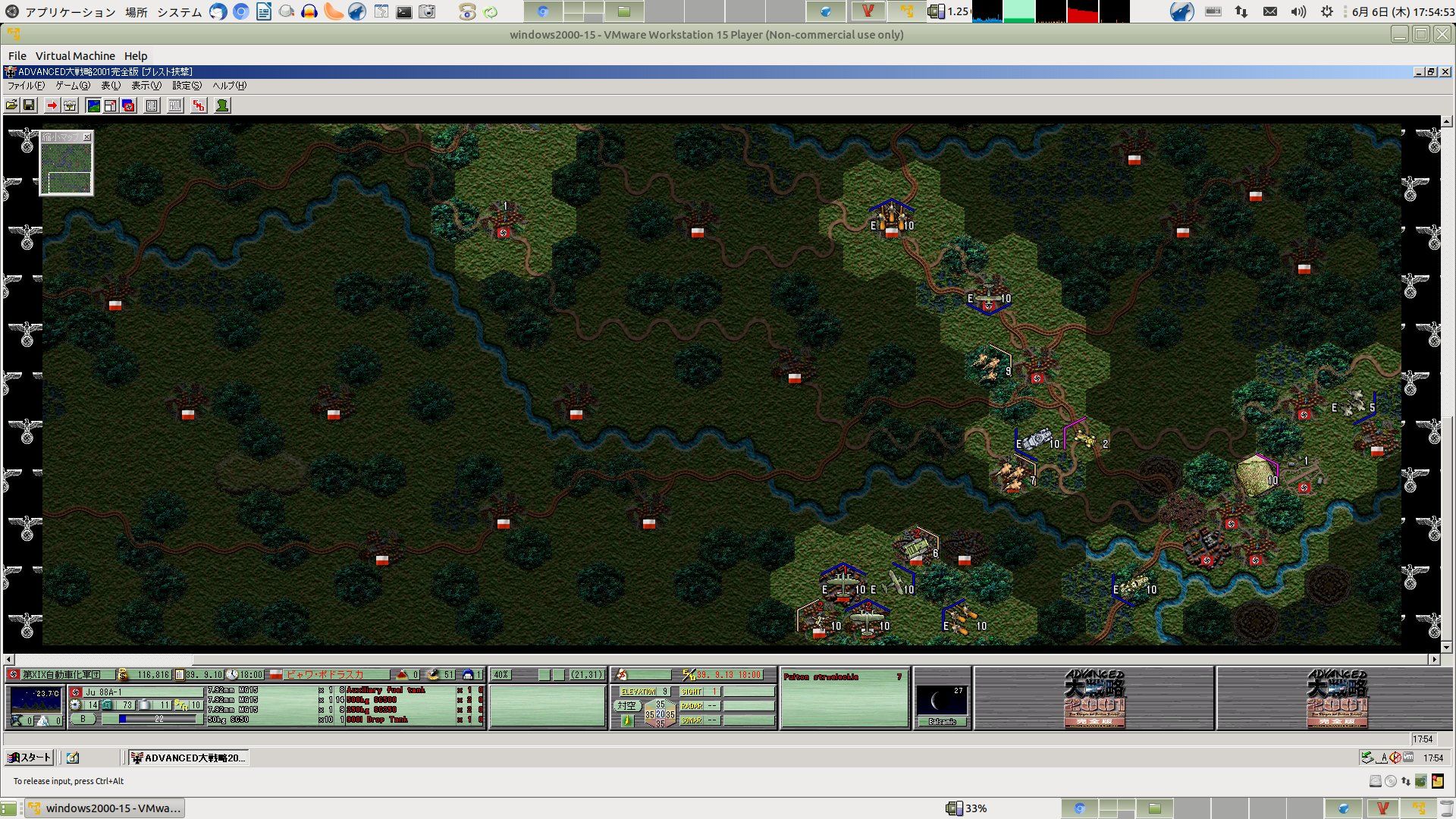Image resolution: width=1456 pixels, height=819 pixels.
Task: Click the green soldier bust toolbar icon
Action: click(x=222, y=105)
